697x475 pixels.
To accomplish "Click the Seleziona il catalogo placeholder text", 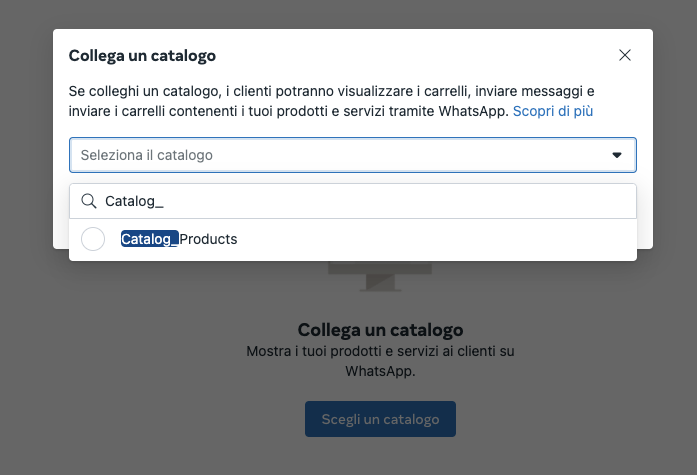I will click(147, 155).
